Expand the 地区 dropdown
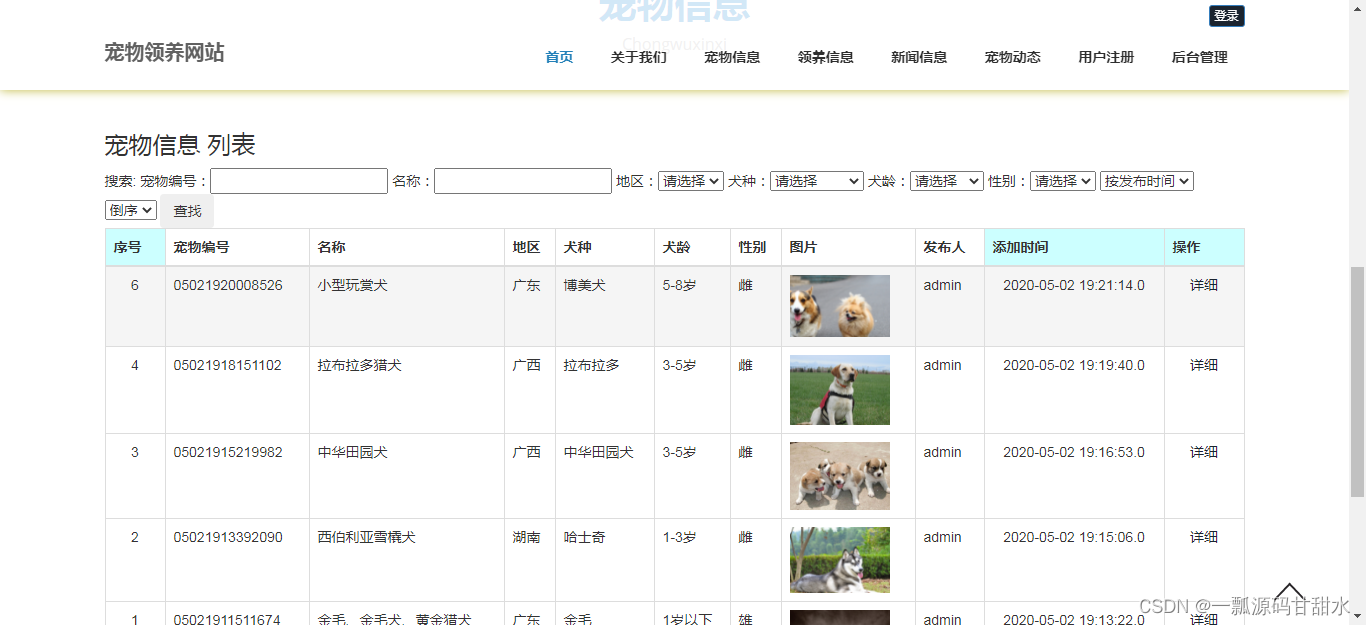The height and width of the screenshot is (625, 1366). (x=691, y=181)
